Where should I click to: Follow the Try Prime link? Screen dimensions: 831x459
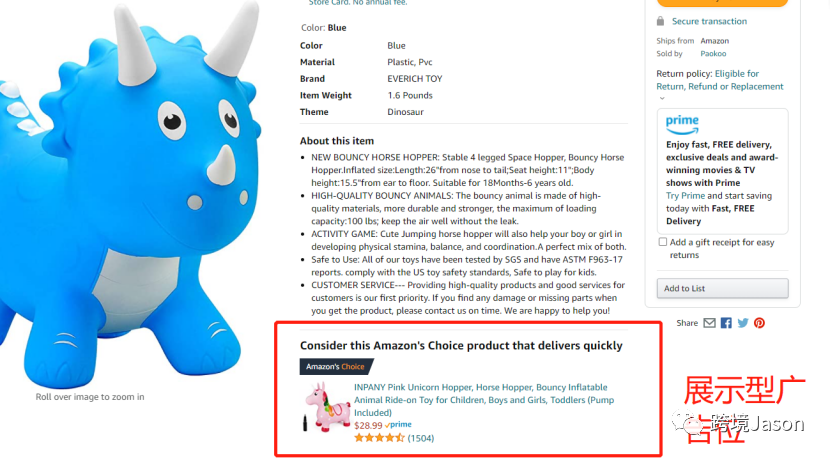(685, 196)
